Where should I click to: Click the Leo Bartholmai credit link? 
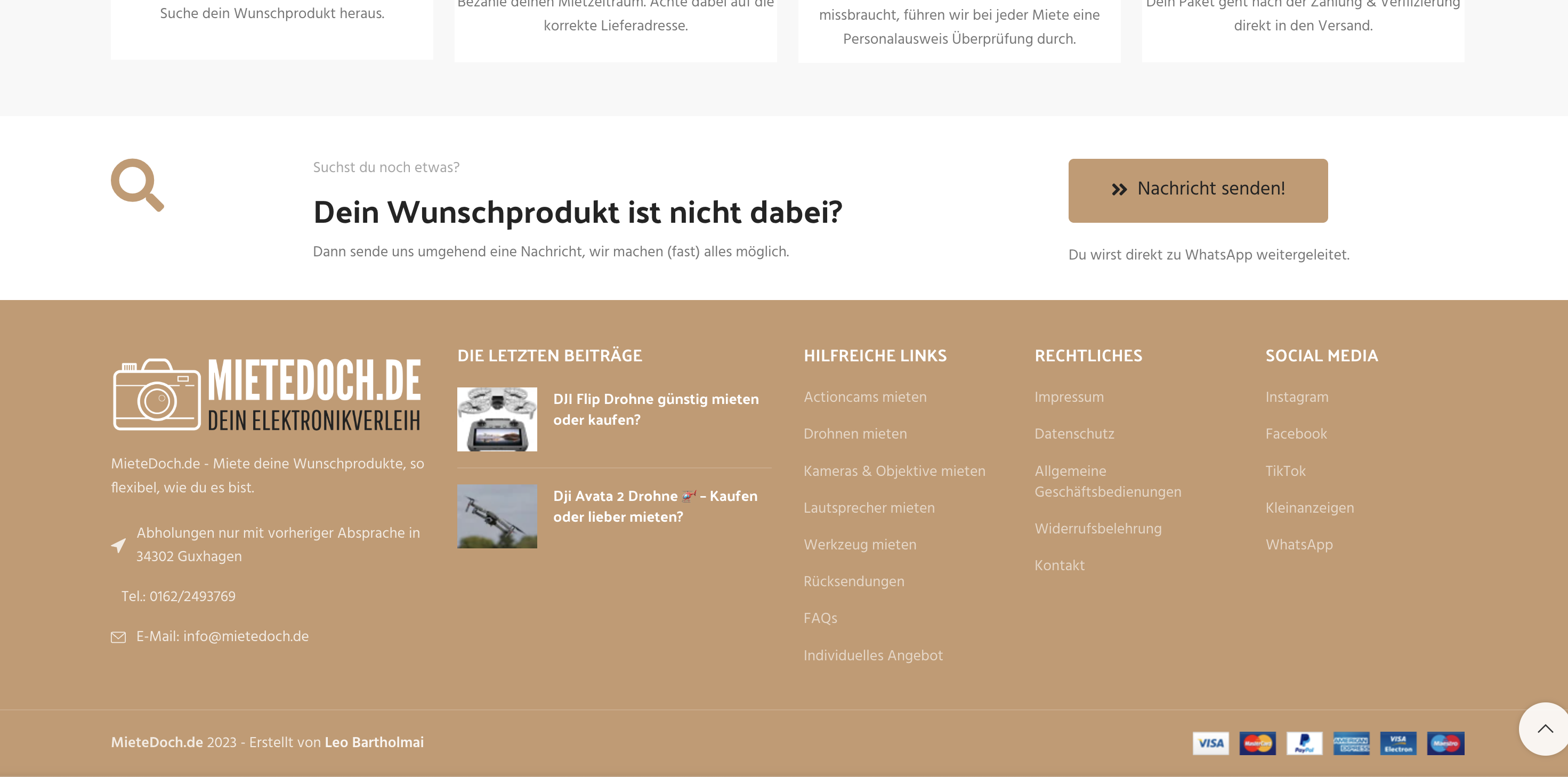[374, 742]
